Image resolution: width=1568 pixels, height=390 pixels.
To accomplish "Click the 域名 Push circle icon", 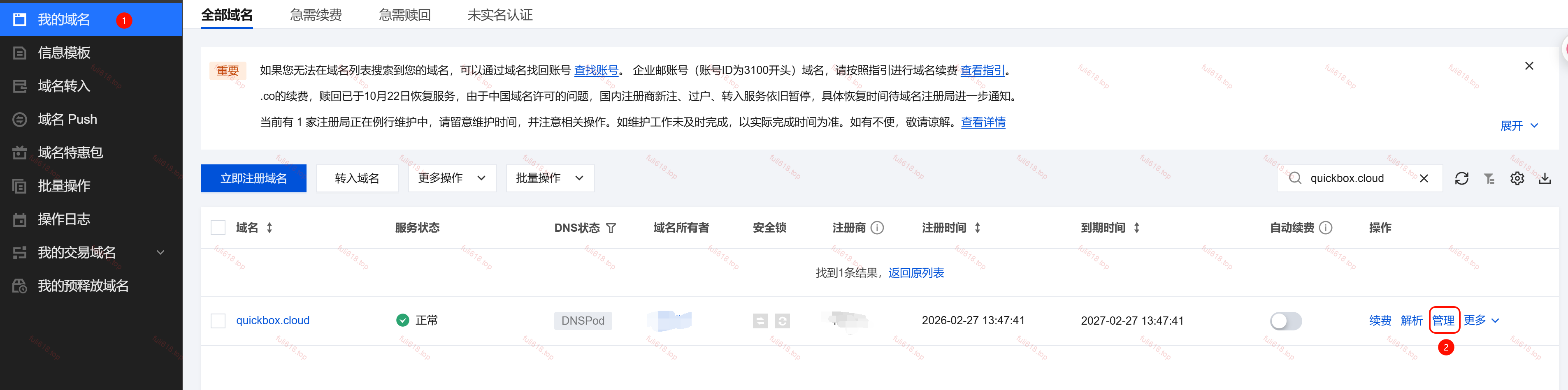I will point(20,119).
